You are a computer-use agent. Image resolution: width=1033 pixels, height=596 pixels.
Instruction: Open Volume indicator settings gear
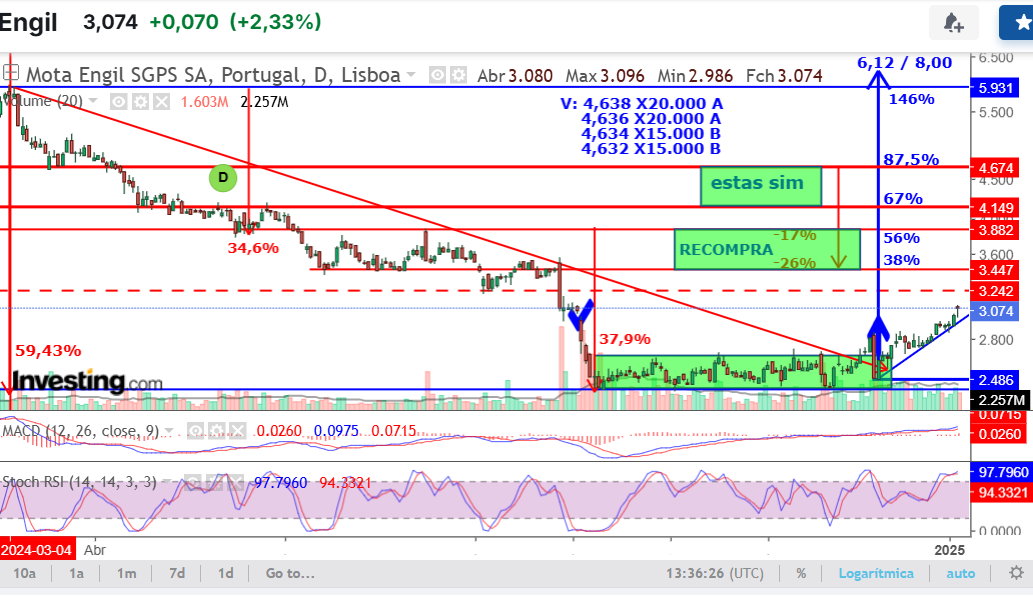[140, 101]
